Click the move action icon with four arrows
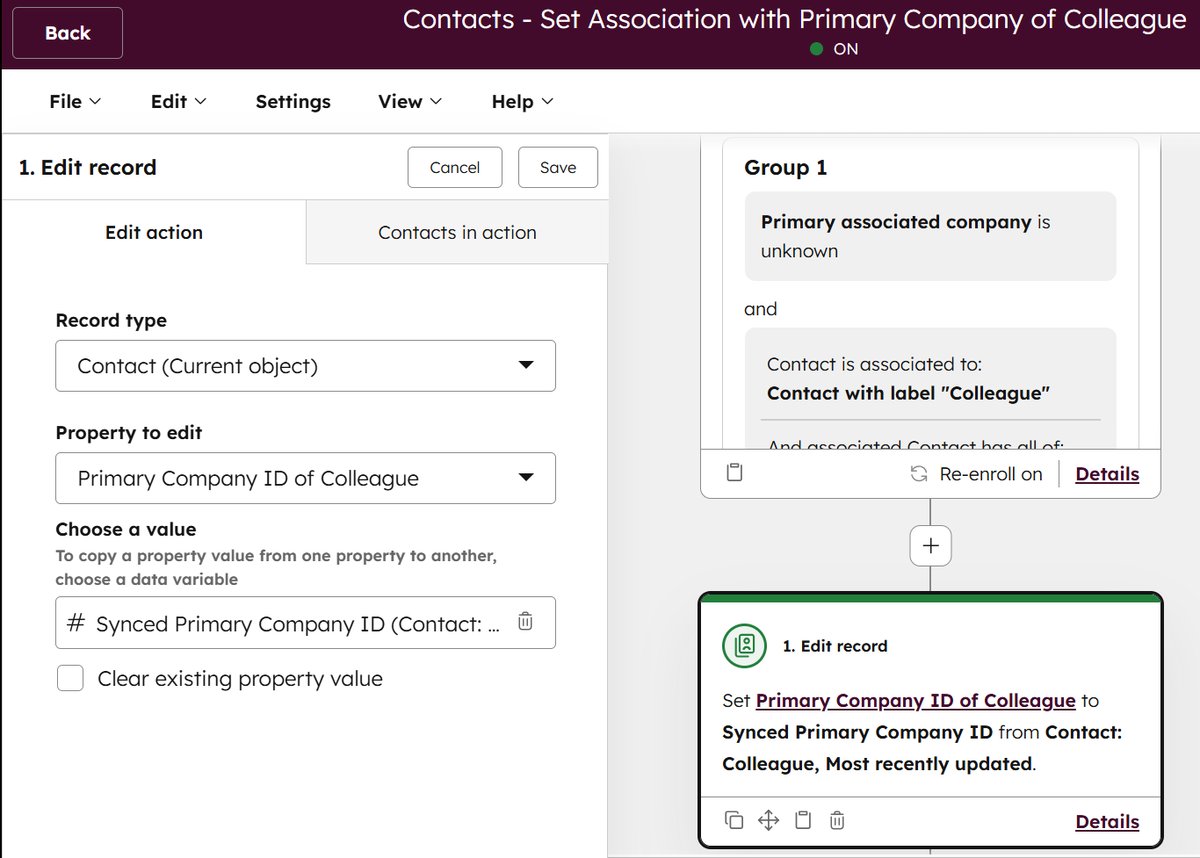 pyautogui.click(x=768, y=819)
